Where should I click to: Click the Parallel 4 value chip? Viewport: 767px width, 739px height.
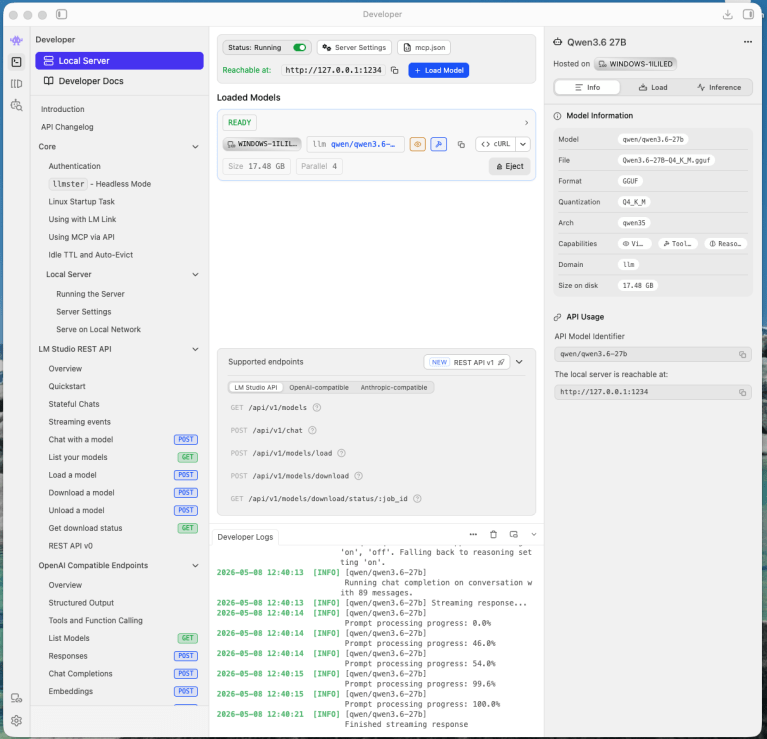pyautogui.click(x=319, y=166)
